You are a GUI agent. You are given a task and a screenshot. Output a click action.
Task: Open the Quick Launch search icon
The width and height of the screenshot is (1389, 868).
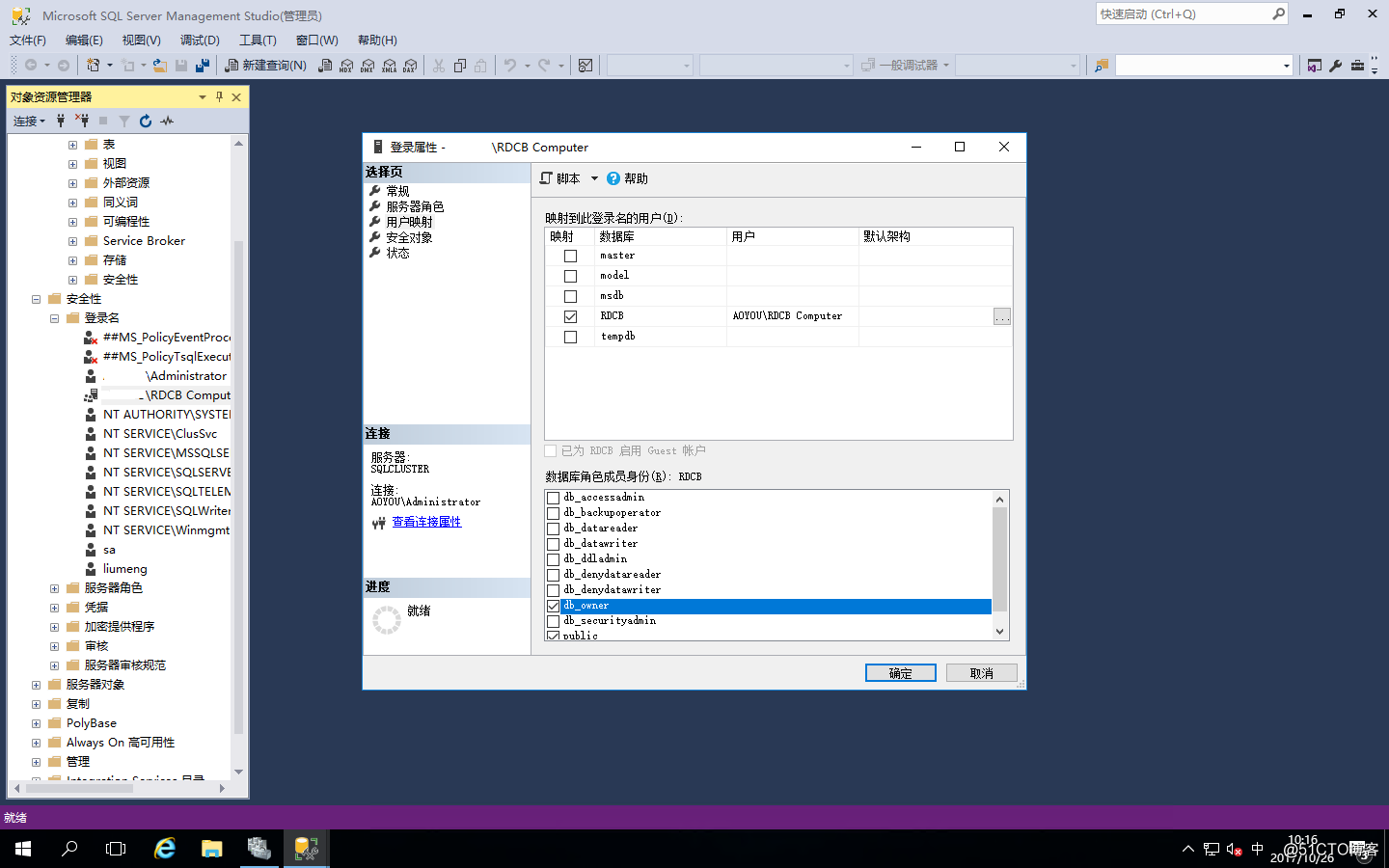tap(1279, 14)
